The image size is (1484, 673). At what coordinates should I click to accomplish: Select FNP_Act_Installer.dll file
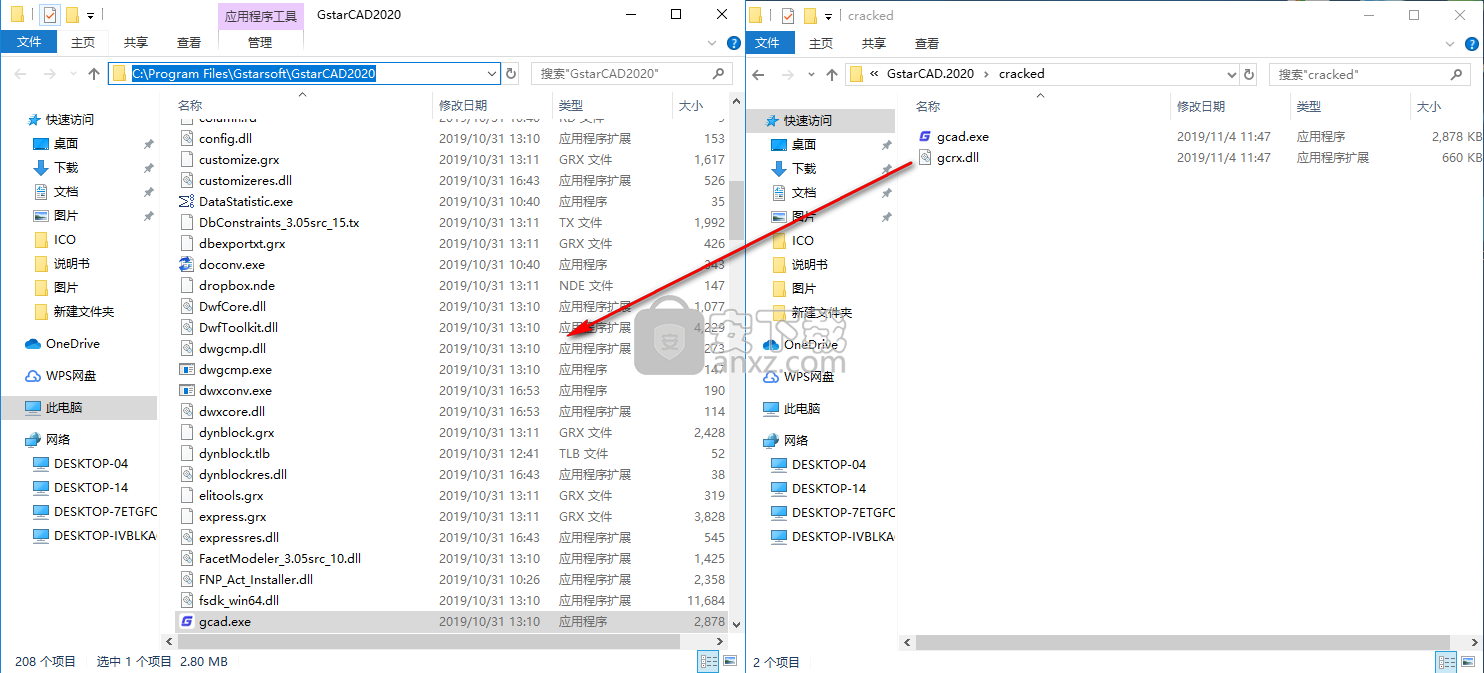[256, 580]
